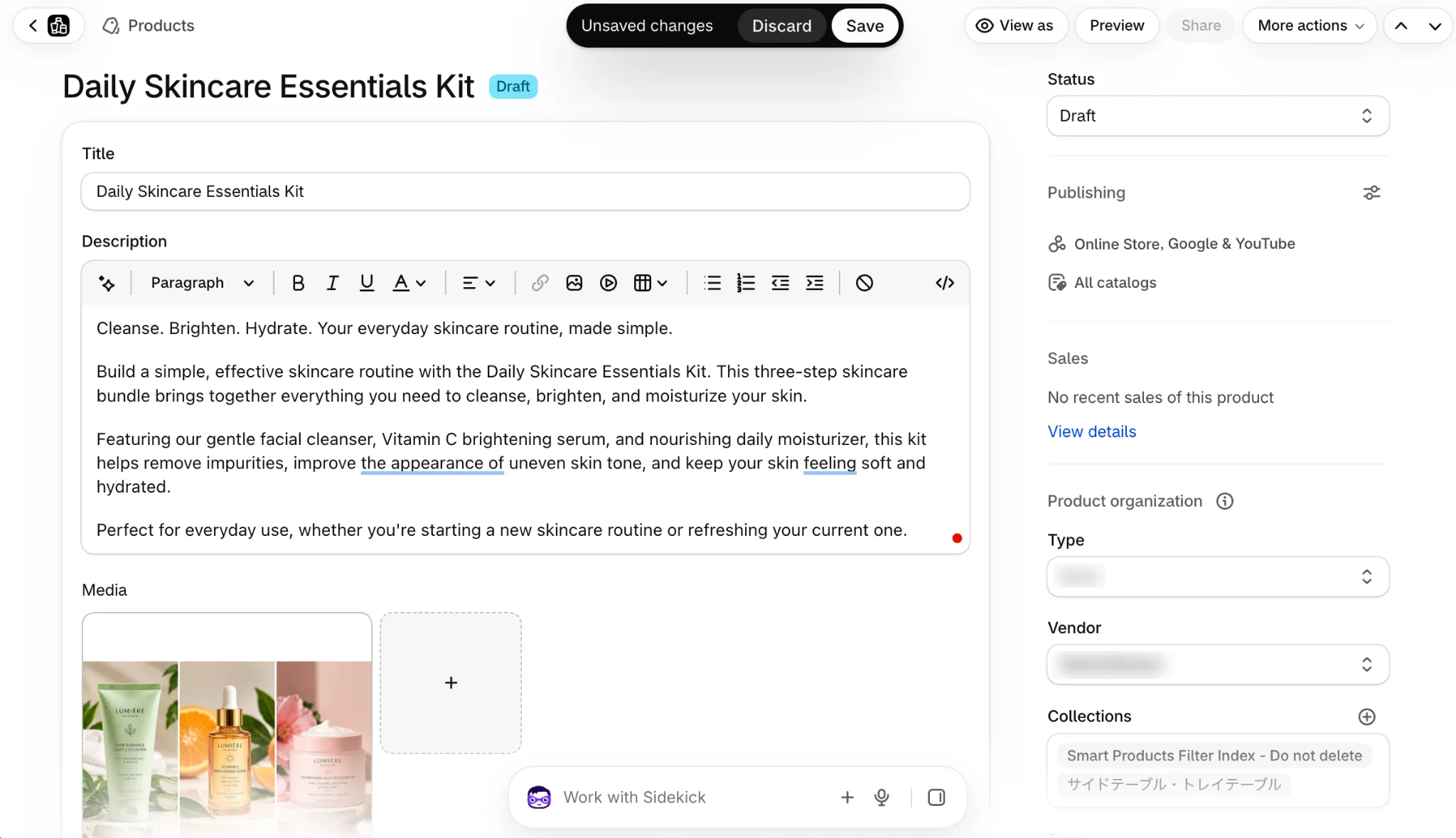Add new media with plus tile

[x=451, y=682]
